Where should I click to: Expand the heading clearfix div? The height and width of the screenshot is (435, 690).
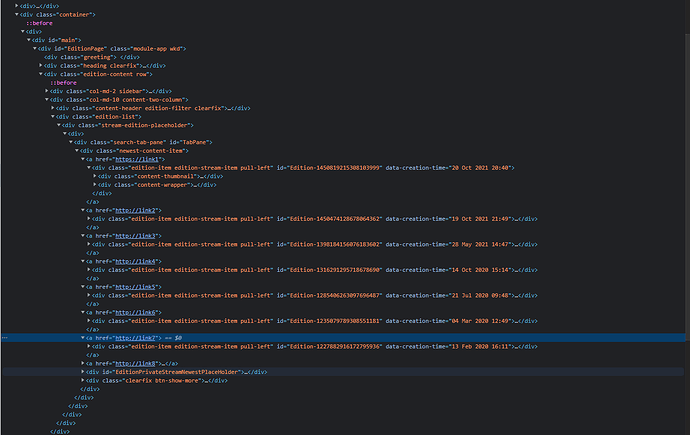click(x=41, y=65)
